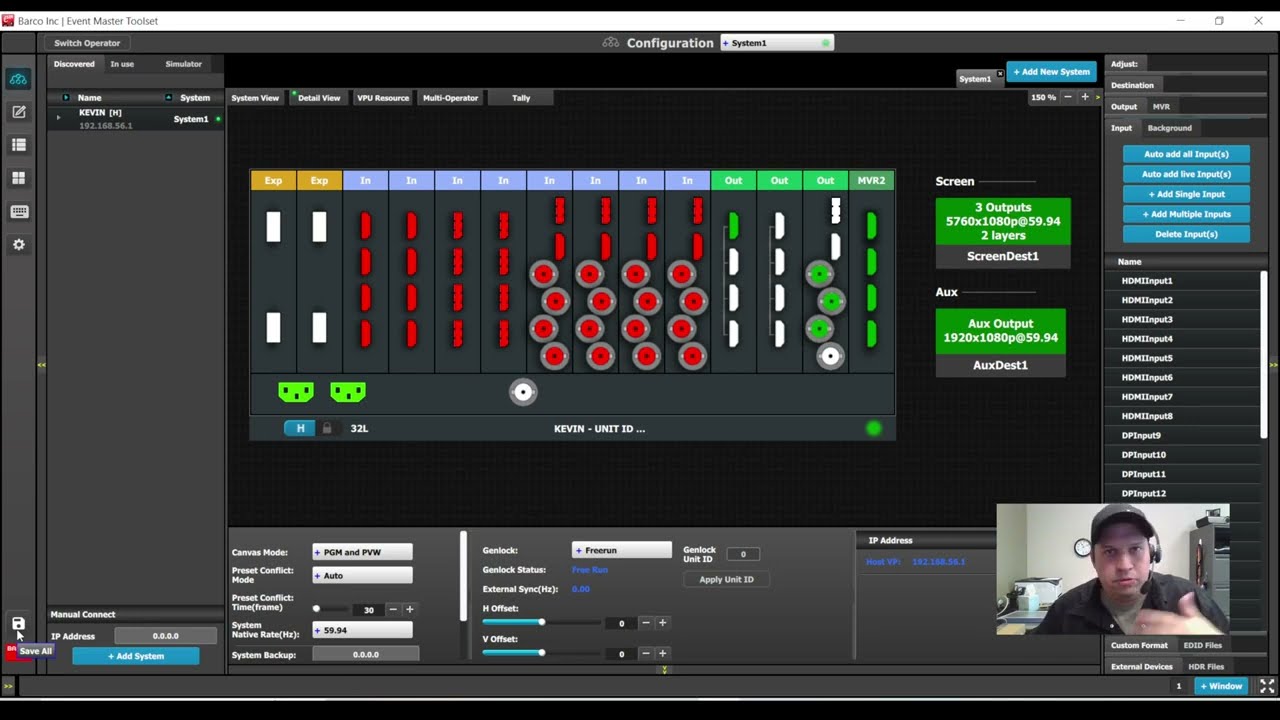Click the V Offset slider handle
The width and height of the screenshot is (1280, 720).
[x=542, y=653]
